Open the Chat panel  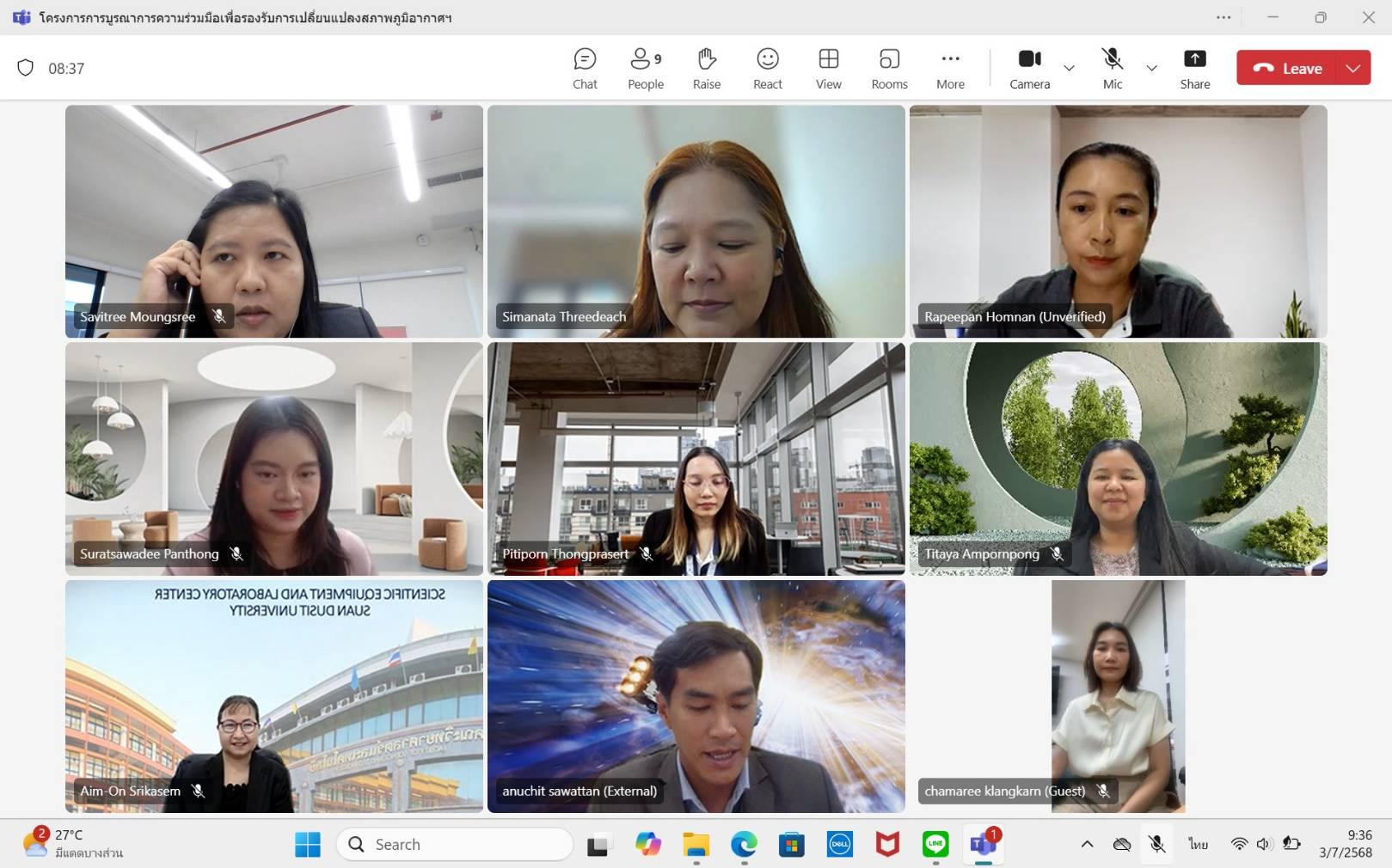(x=585, y=68)
